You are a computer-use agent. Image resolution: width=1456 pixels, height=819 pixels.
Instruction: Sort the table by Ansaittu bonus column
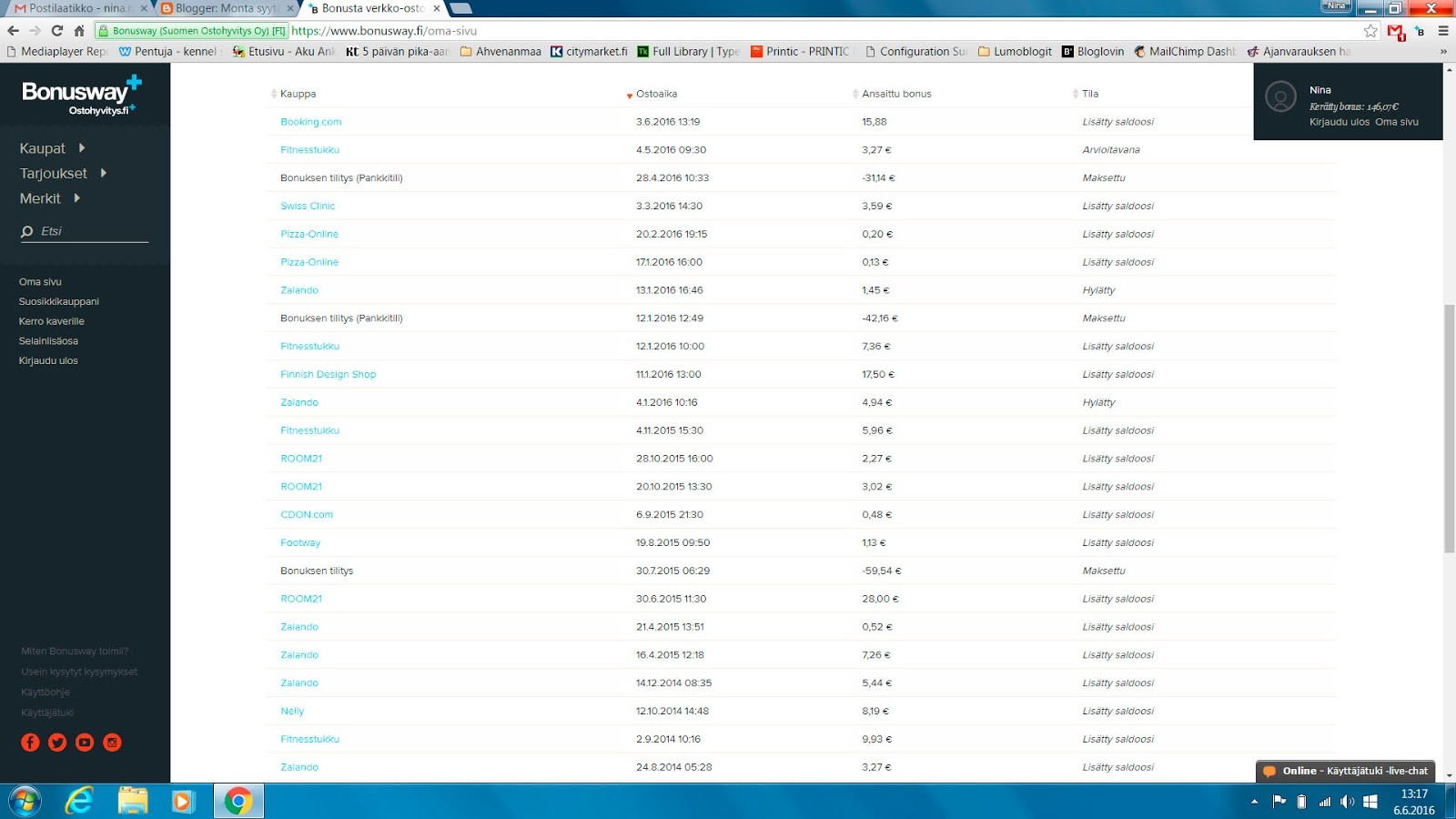[x=892, y=94]
